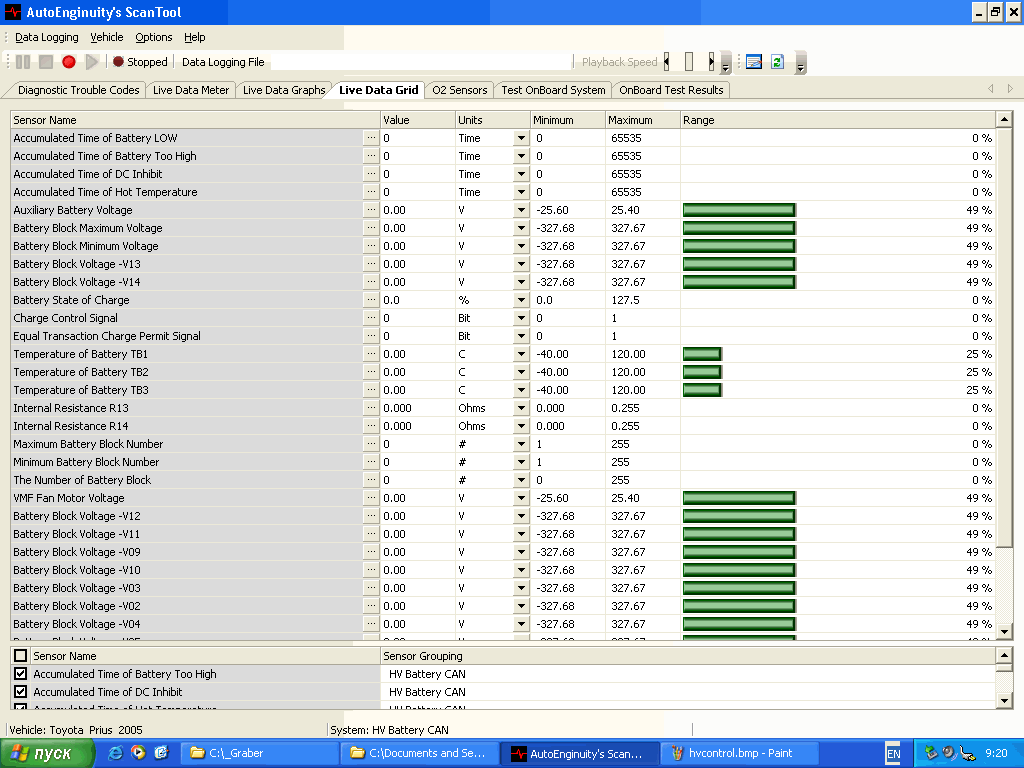Screen dimensions: 1024x768
Task: Expand units dropdown for Temperature of Battery TB1
Action: pos(521,354)
